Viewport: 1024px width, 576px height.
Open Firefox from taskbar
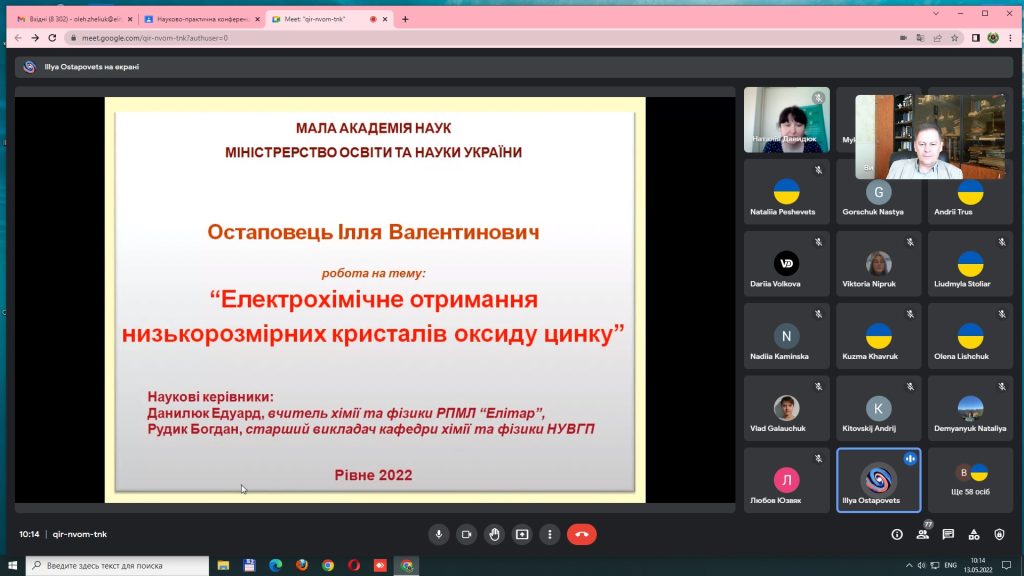point(302,565)
